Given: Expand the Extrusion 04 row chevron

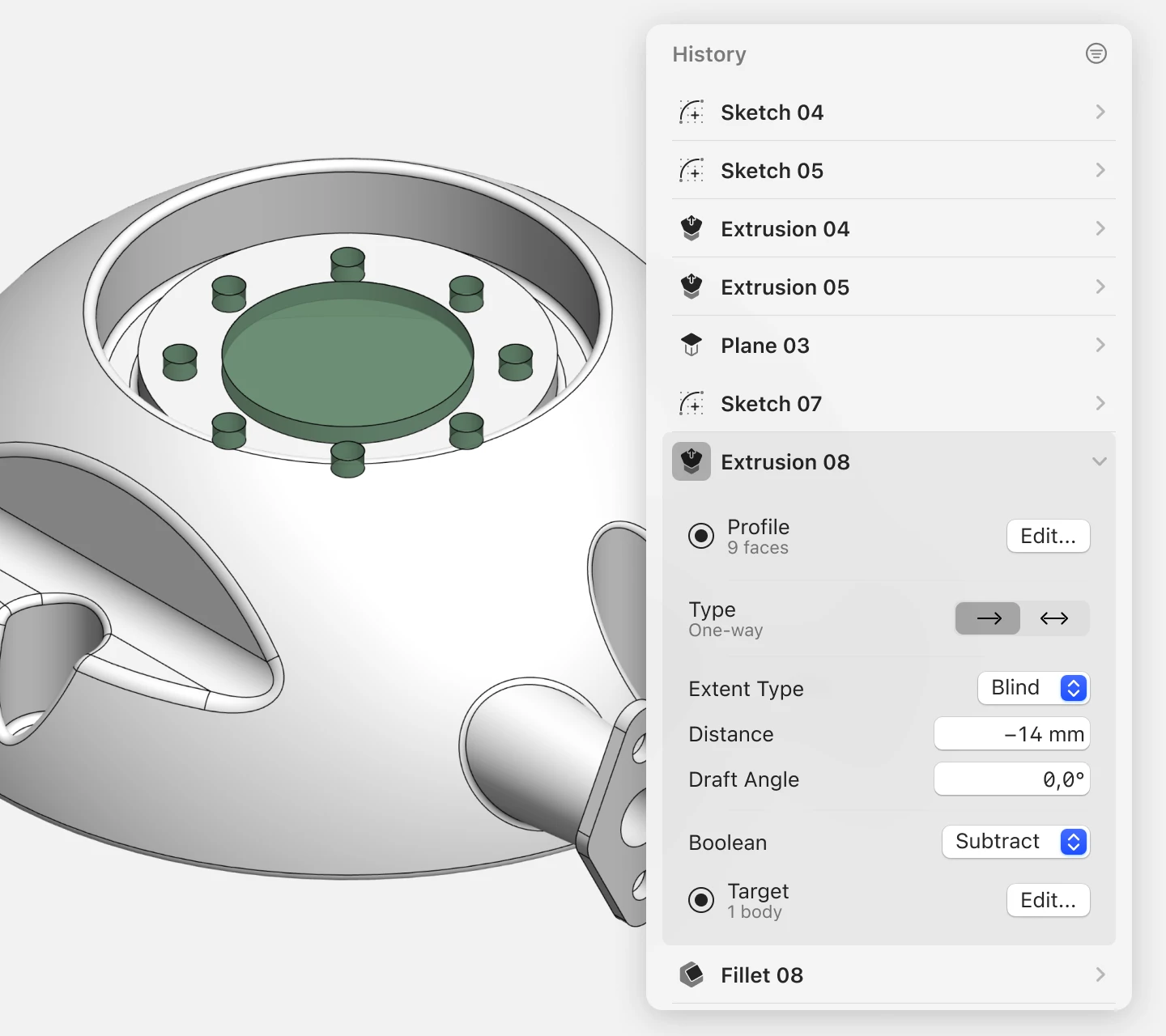Looking at the screenshot, I should pyautogui.click(x=1100, y=228).
